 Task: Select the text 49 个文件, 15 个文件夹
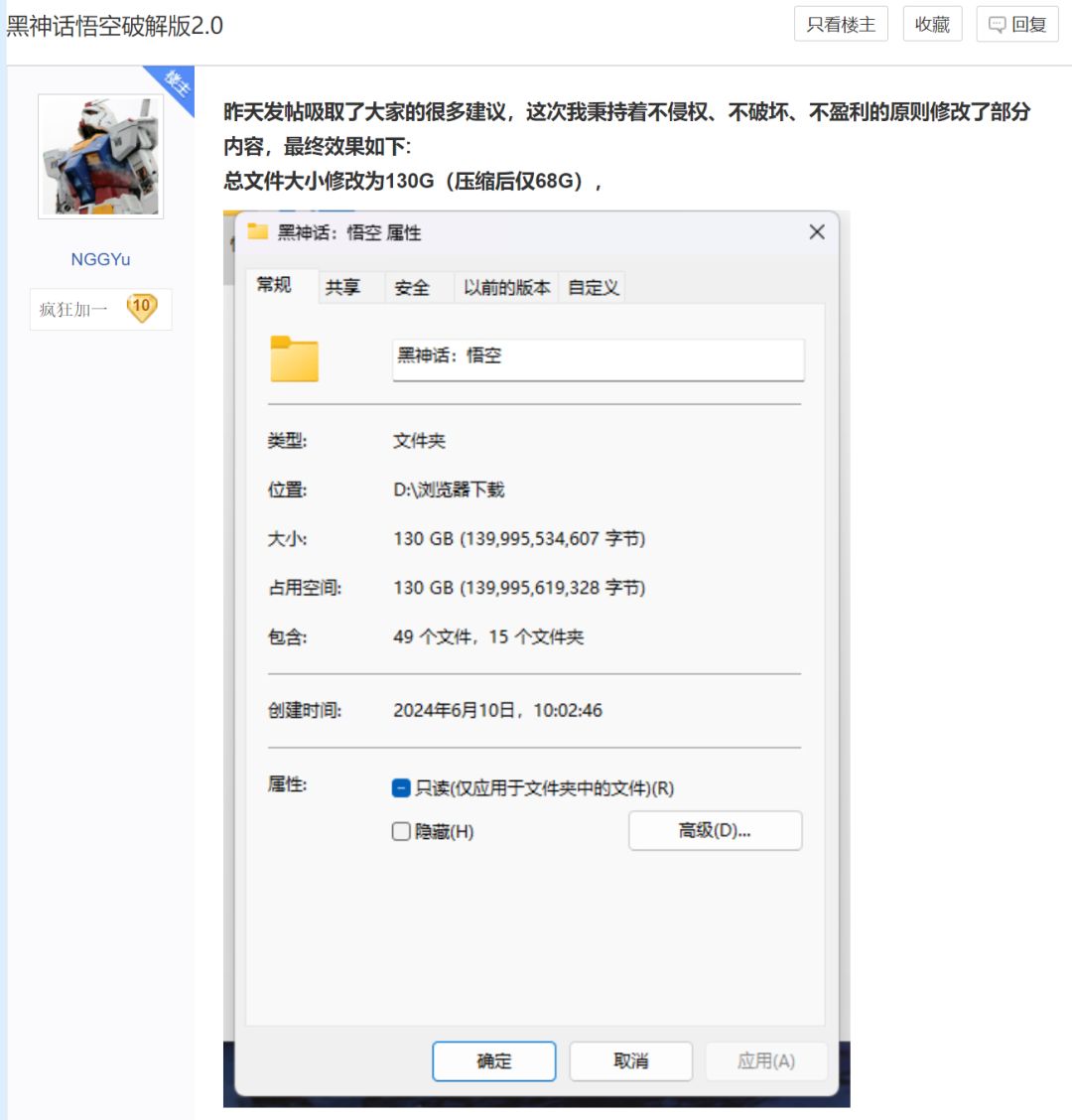(x=487, y=636)
